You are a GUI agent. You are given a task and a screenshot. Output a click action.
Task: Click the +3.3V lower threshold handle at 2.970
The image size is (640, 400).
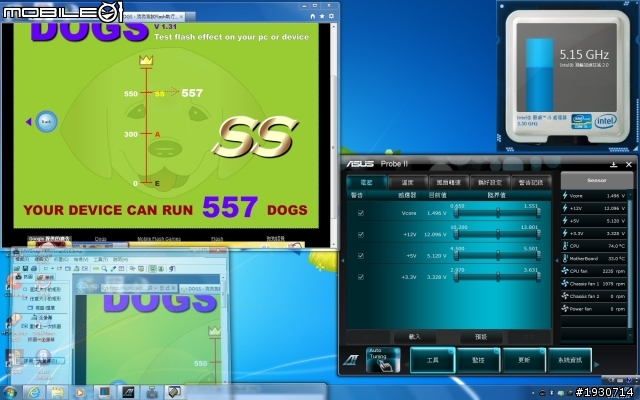[456, 276]
